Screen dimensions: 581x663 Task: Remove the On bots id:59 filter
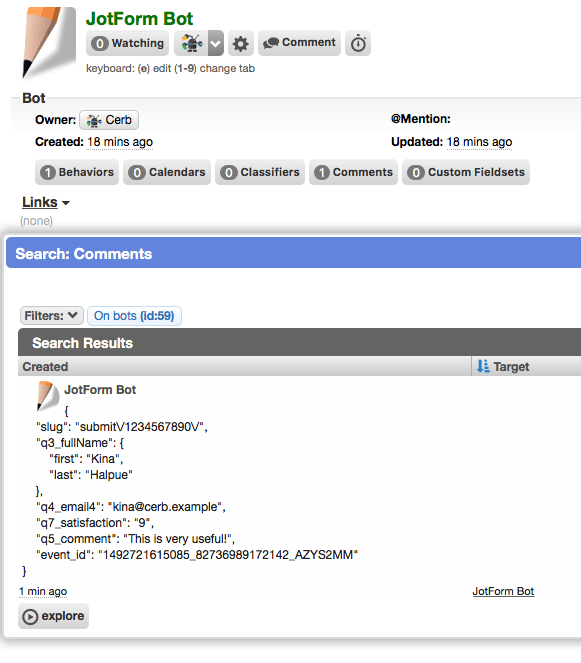click(134, 316)
